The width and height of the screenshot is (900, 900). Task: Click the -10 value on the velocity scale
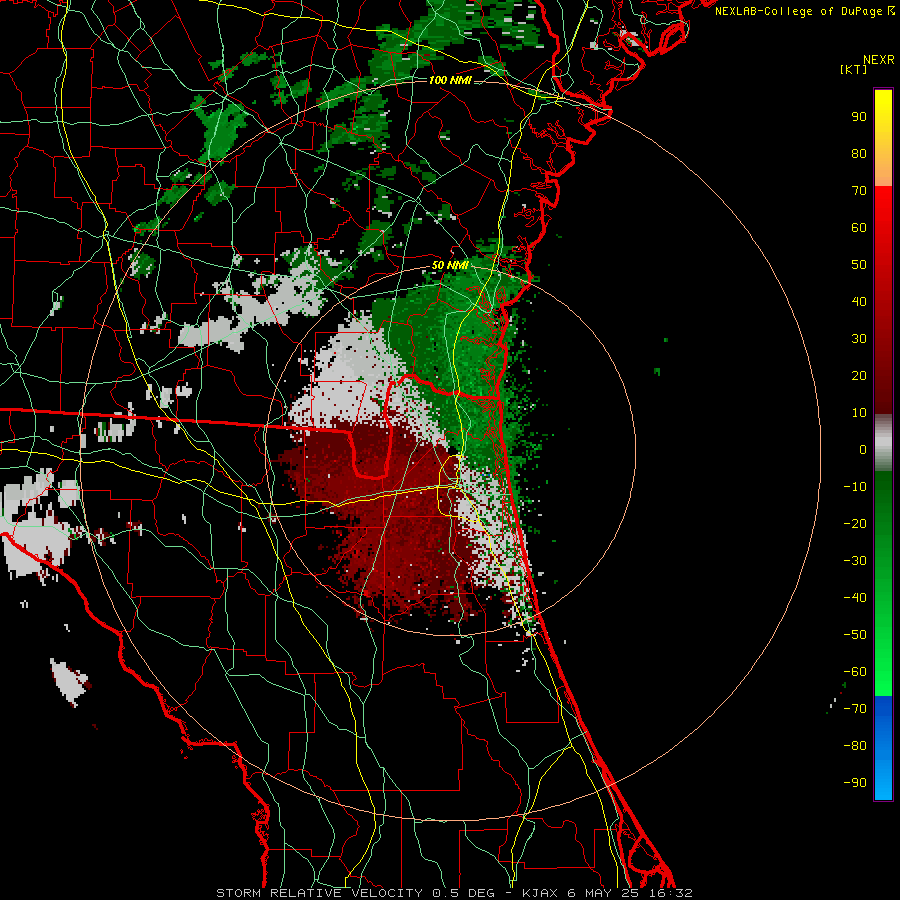(x=855, y=487)
